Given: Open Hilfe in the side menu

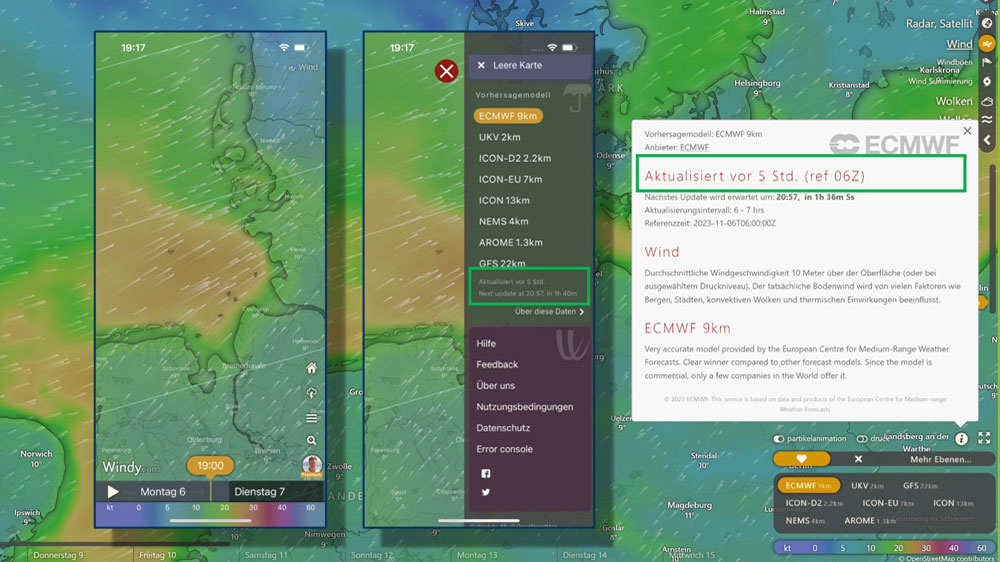Looking at the screenshot, I should point(486,344).
